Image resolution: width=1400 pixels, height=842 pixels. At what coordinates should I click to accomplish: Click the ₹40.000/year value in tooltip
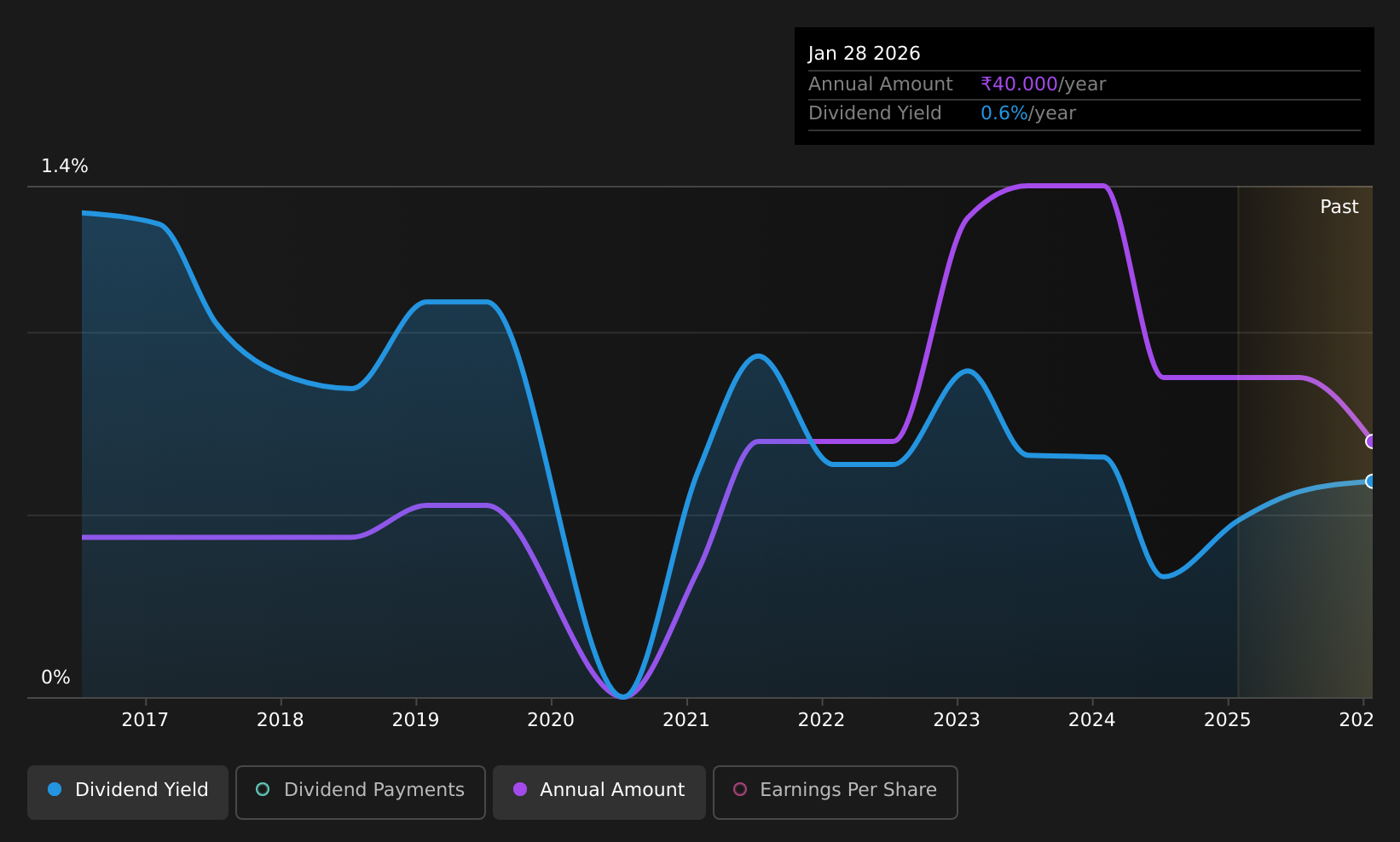(1043, 84)
